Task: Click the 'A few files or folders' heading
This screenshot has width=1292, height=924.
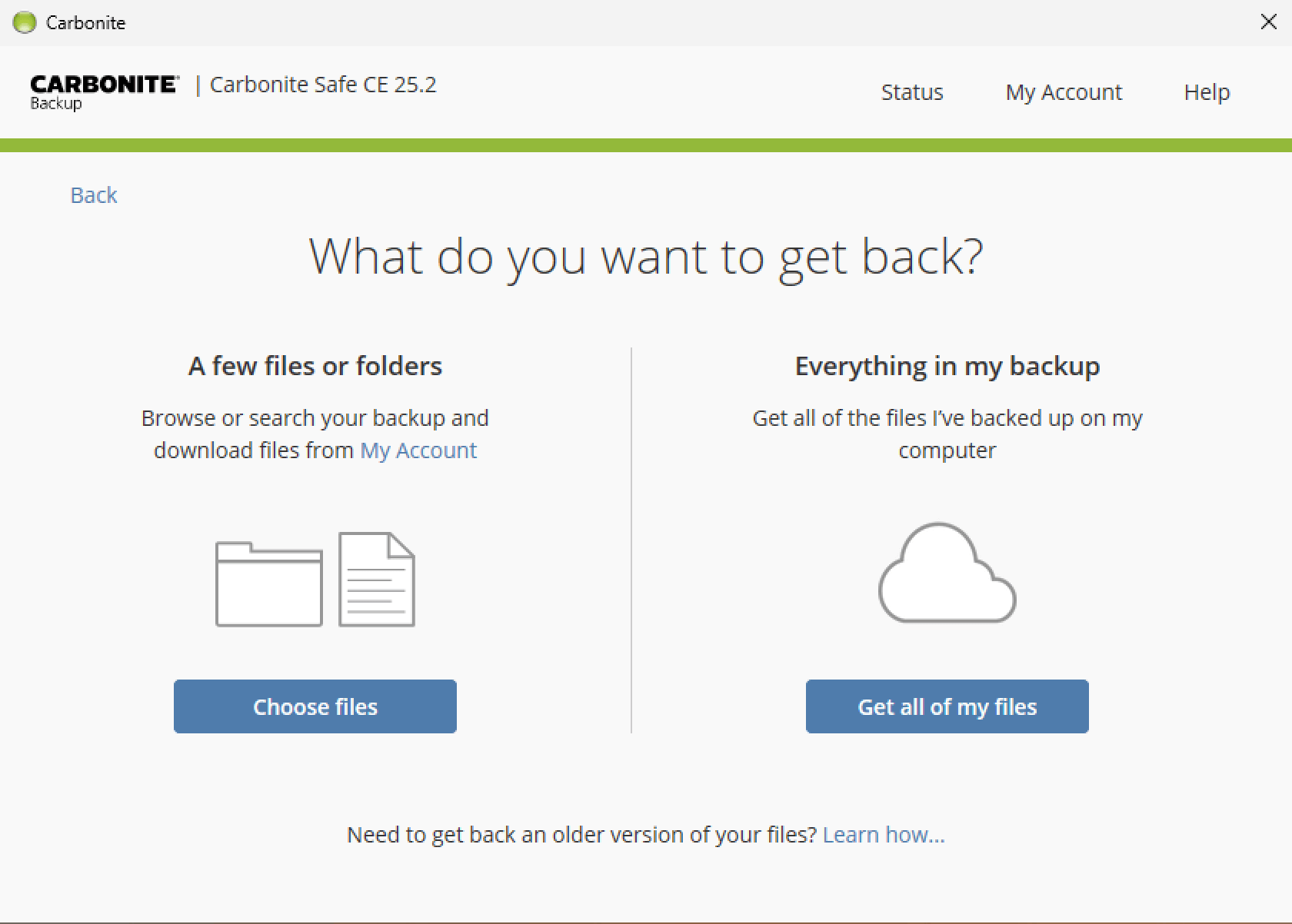Action: click(x=315, y=366)
